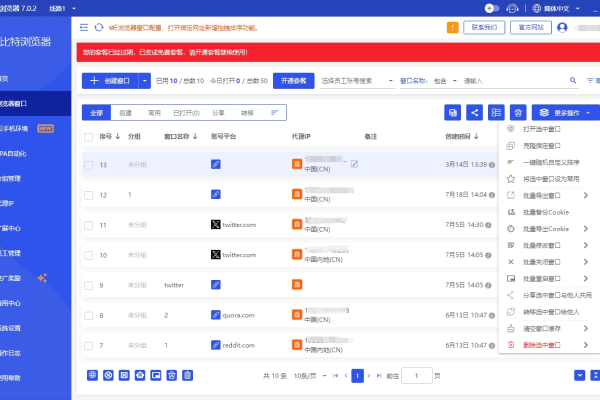
Task: Check the checkbox for row 11
Action: (x=88, y=225)
